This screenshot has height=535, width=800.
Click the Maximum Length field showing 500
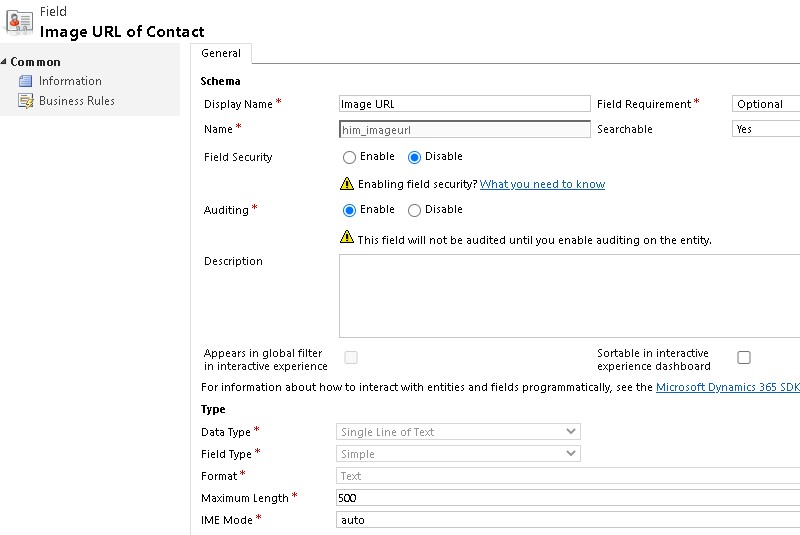[x=568, y=498]
